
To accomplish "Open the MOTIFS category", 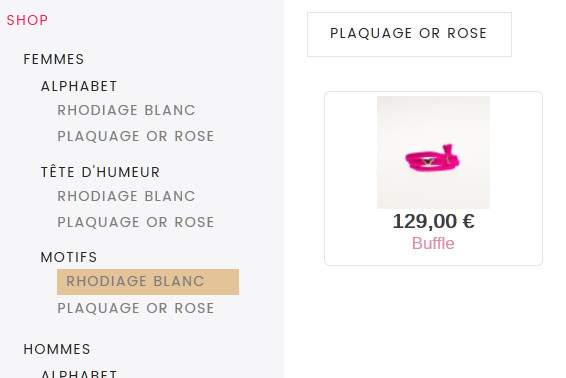I will (x=69, y=257).
